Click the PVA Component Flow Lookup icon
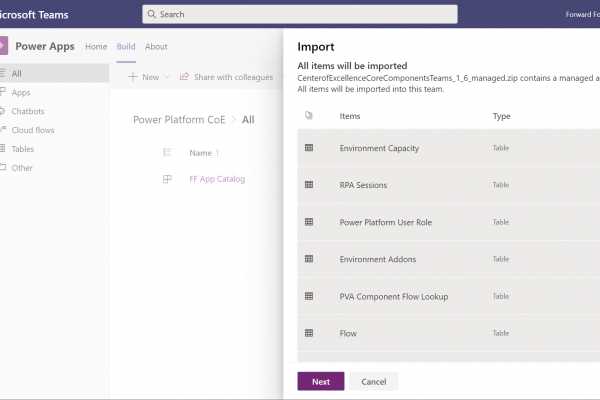 309,296
